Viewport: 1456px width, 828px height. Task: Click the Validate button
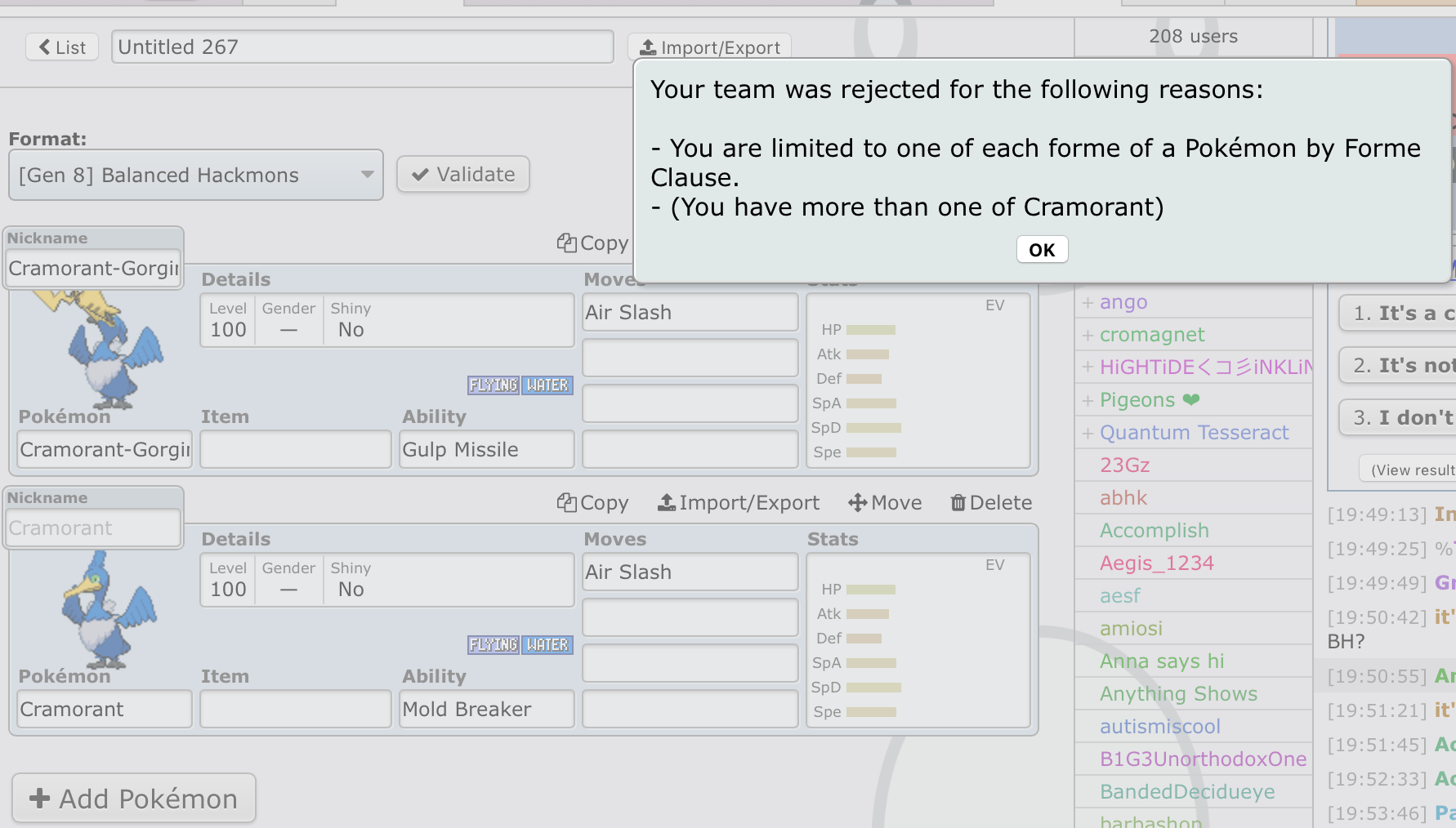pyautogui.click(x=462, y=174)
